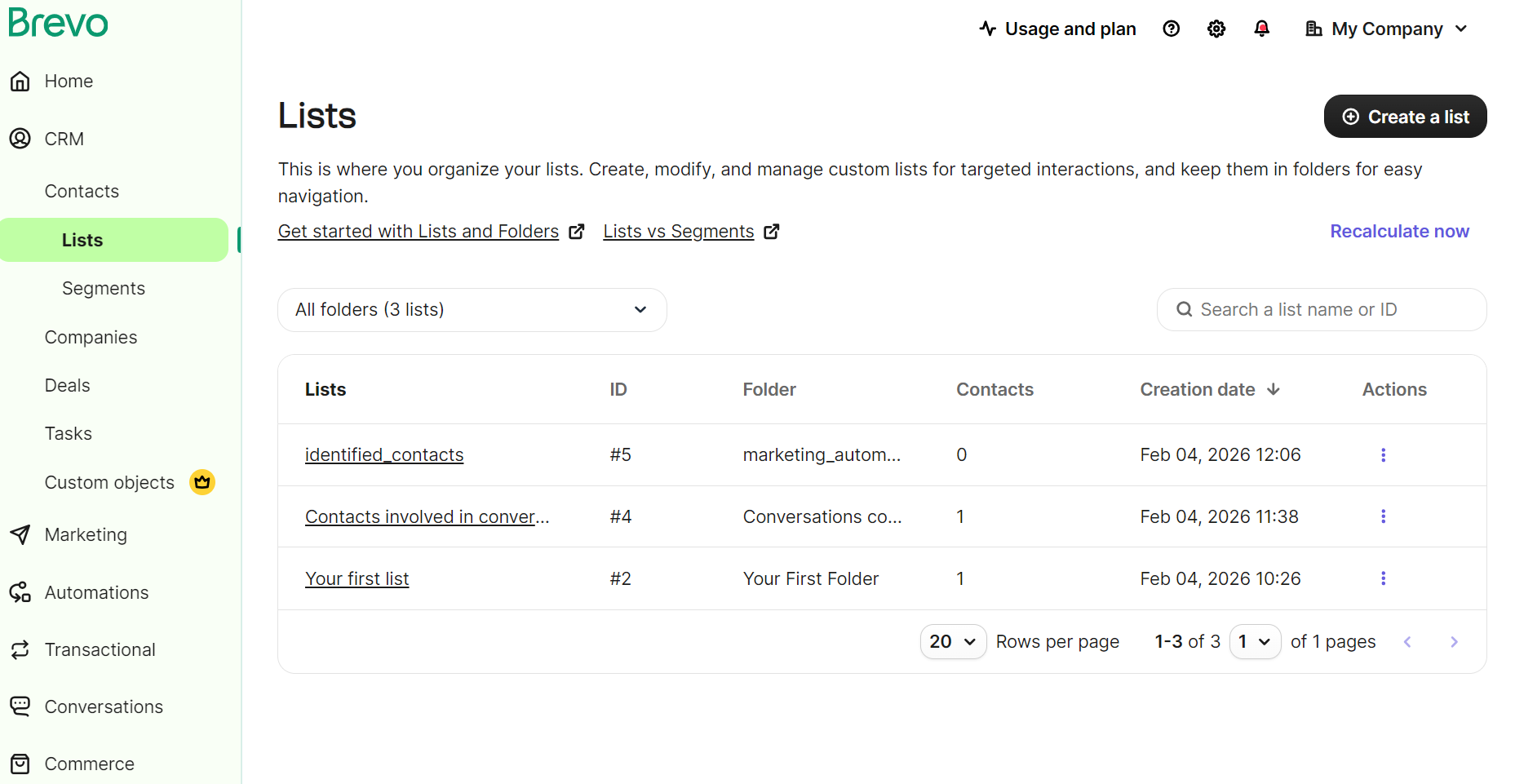
Task: Click the crown badge next to Custom objects
Action: tap(202, 482)
